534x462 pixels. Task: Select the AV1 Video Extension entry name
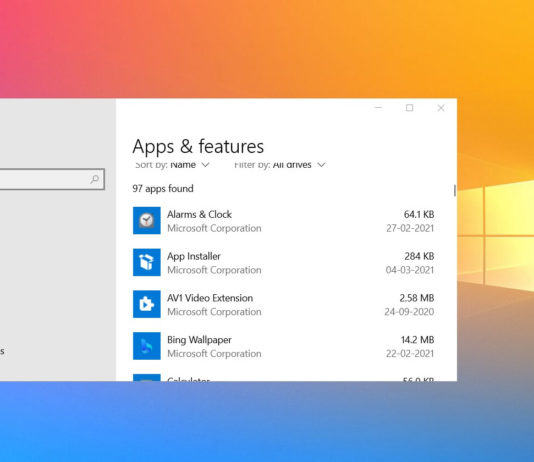(x=210, y=298)
